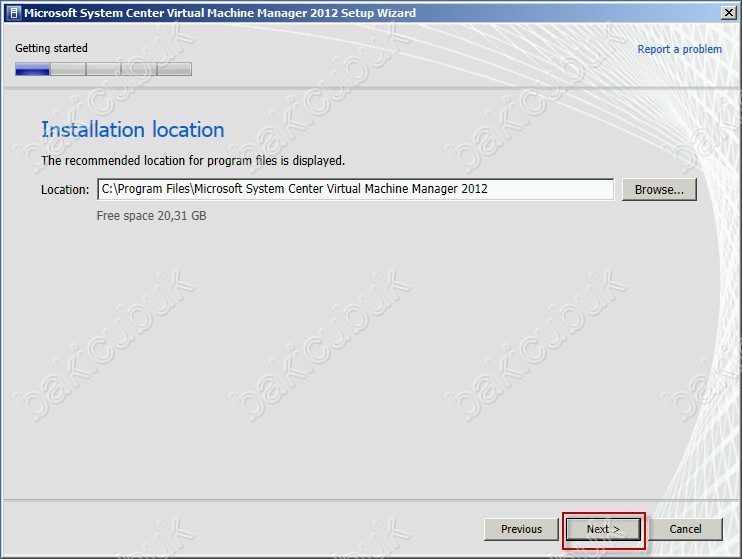
Task: Close the Setup Wizard window
Action: click(729, 13)
